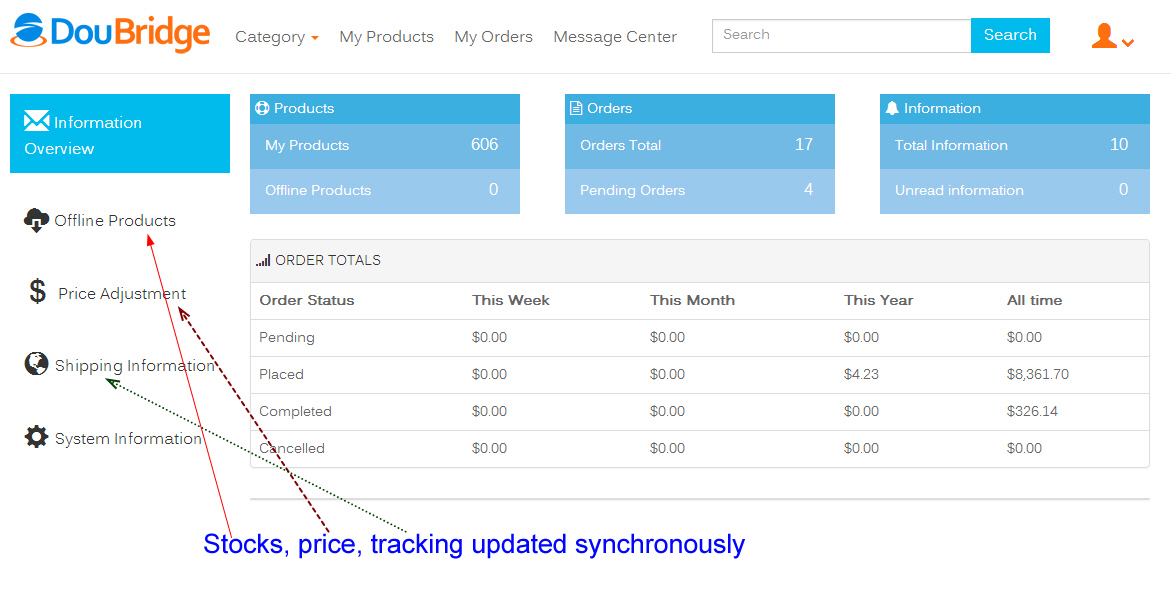This screenshot has width=1171, height=613.
Task: Open System Information sidebar link
Action: click(128, 438)
